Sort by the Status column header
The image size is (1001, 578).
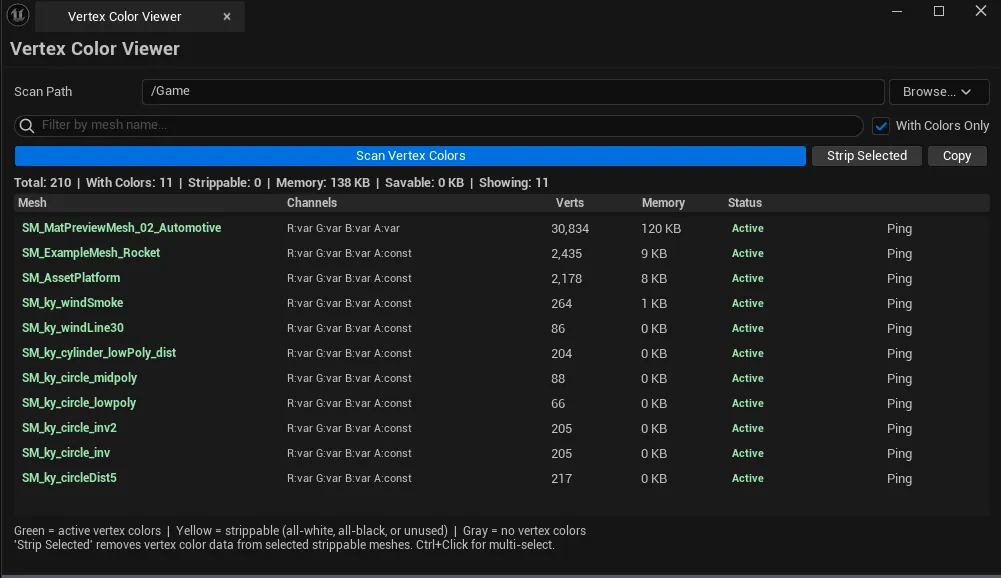click(744, 202)
